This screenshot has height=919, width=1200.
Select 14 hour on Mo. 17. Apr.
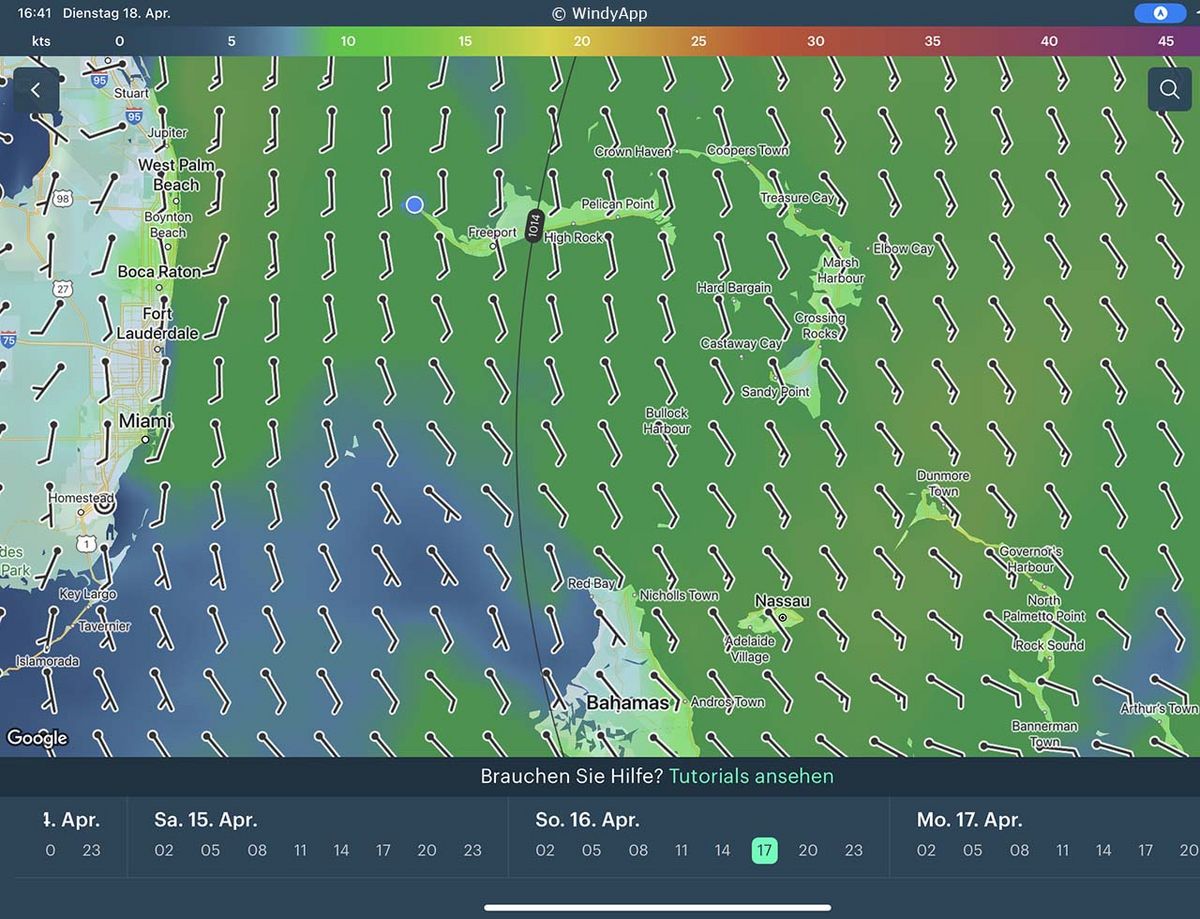pyautogui.click(x=1104, y=850)
